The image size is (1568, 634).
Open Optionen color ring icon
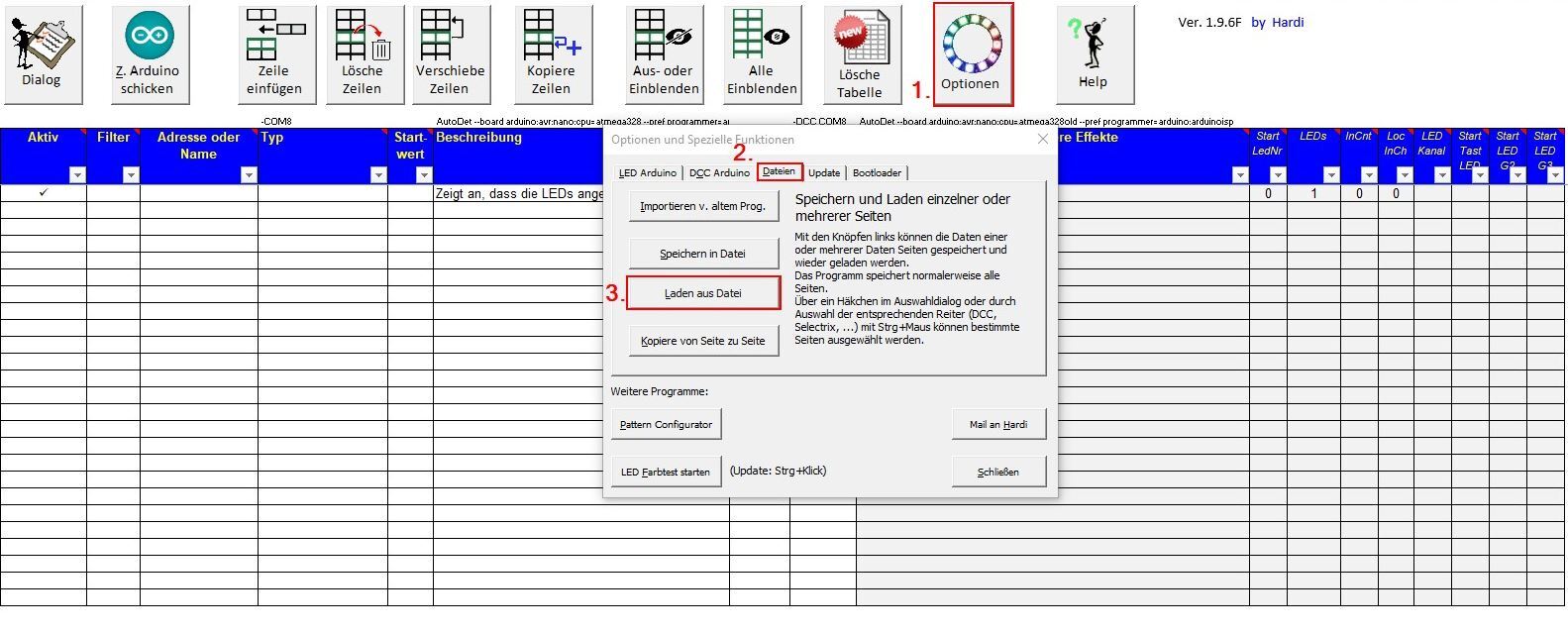point(972,53)
